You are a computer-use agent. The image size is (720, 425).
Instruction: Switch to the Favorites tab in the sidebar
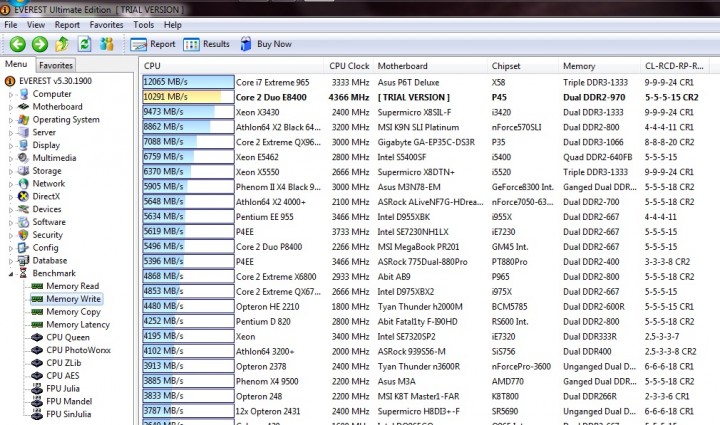[56, 65]
